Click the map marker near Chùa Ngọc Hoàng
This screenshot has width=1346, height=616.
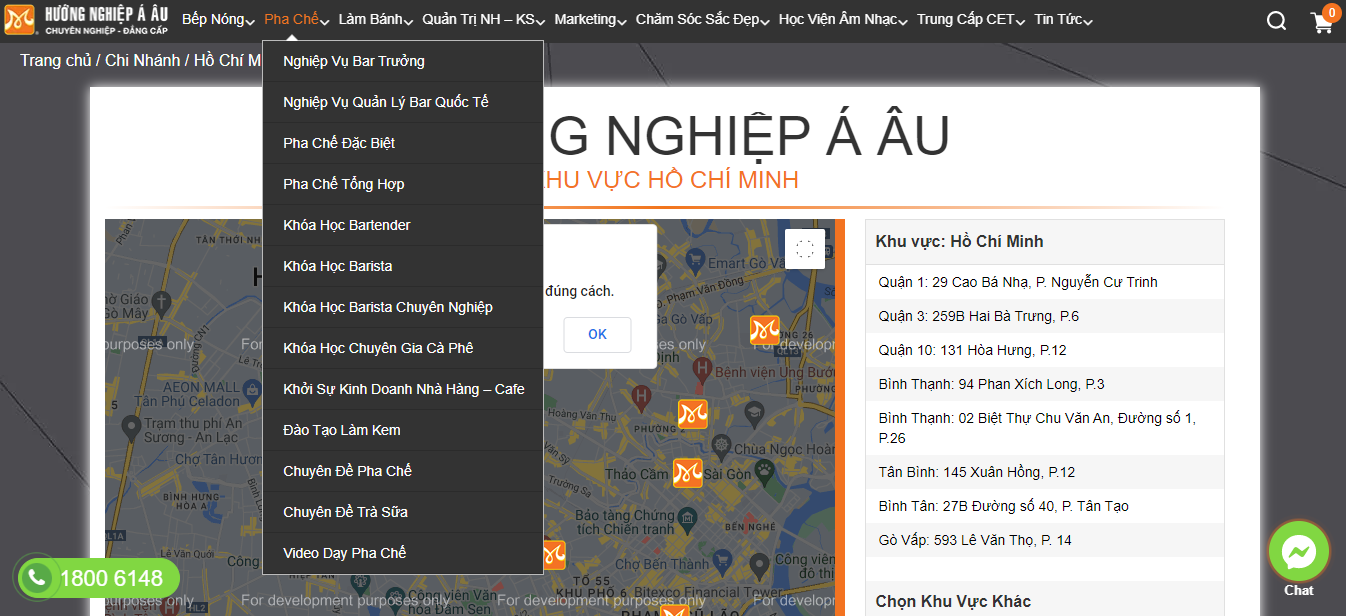click(x=693, y=414)
